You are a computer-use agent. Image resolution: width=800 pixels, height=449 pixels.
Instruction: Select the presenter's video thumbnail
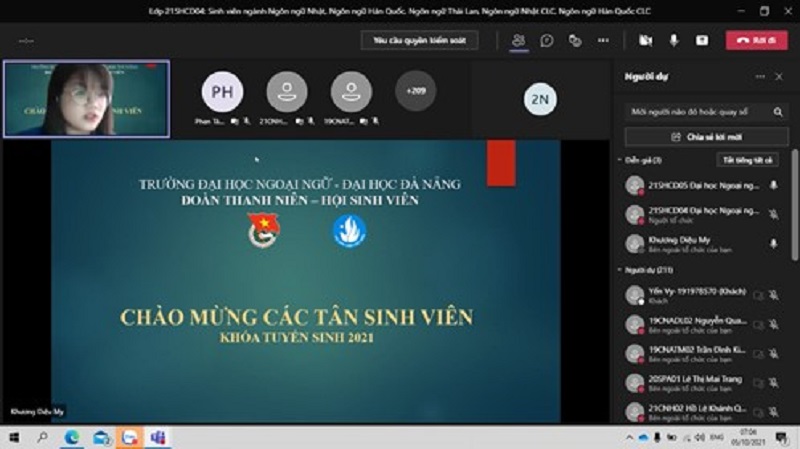pyautogui.click(x=86, y=99)
